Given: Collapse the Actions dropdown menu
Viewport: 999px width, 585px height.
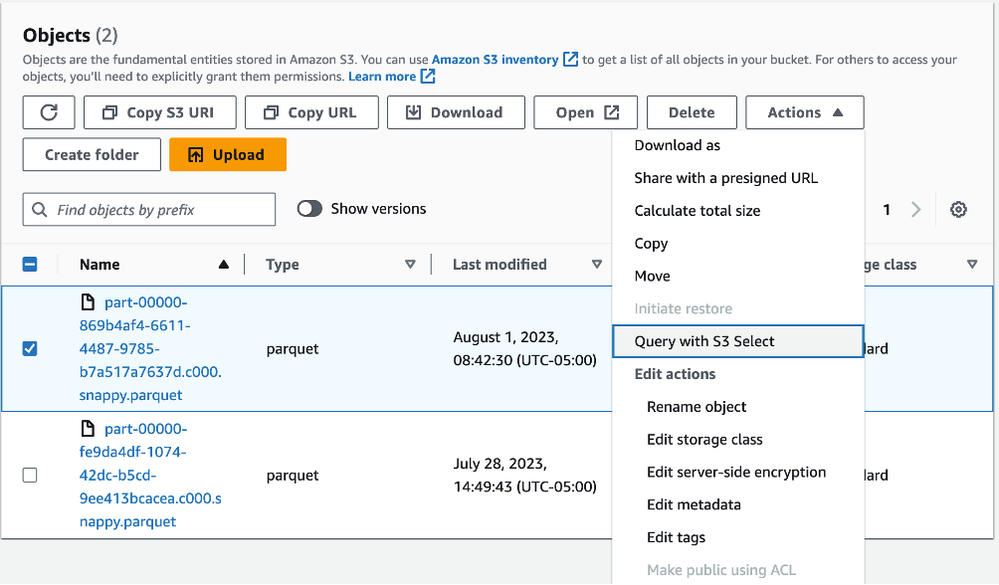Looking at the screenshot, I should tap(804, 113).
